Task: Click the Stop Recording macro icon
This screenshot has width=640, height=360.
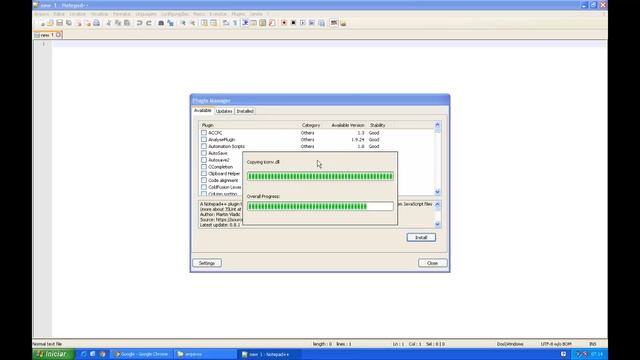Action: tap(293, 23)
